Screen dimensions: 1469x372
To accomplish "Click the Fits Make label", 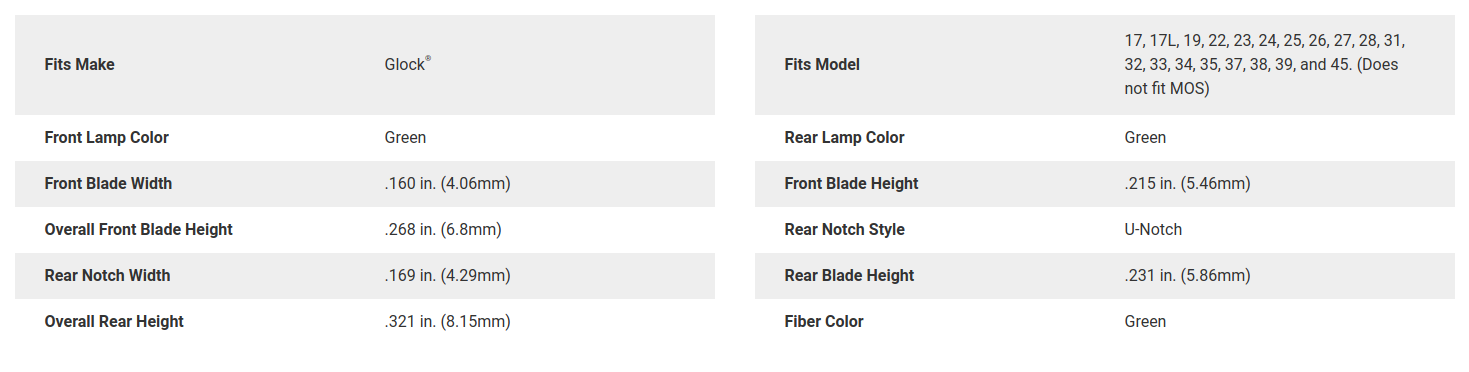I will click(x=80, y=65).
